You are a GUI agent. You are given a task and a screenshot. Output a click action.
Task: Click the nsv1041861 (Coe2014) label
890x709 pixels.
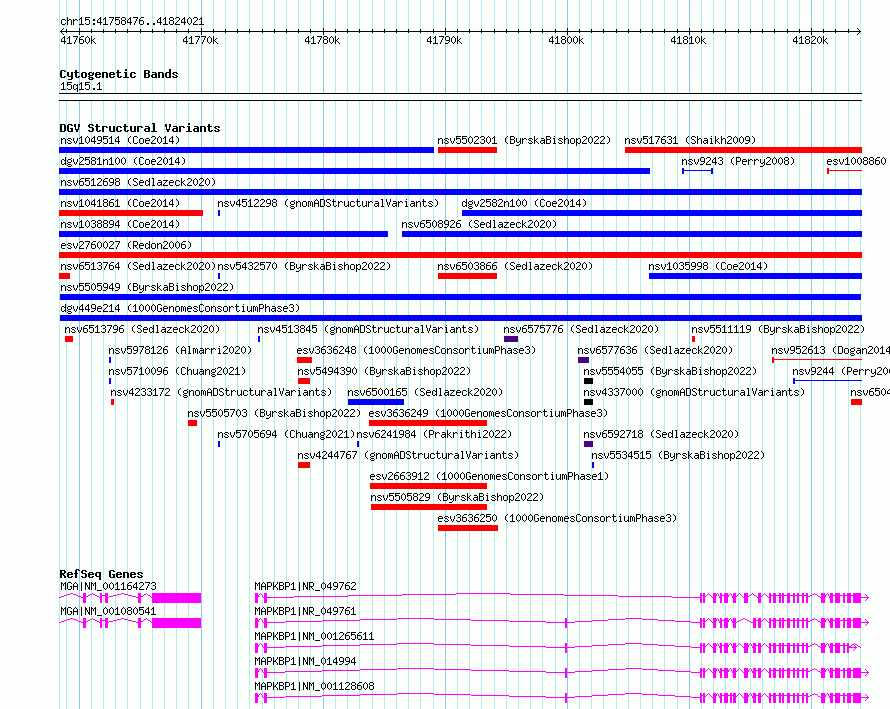point(120,203)
